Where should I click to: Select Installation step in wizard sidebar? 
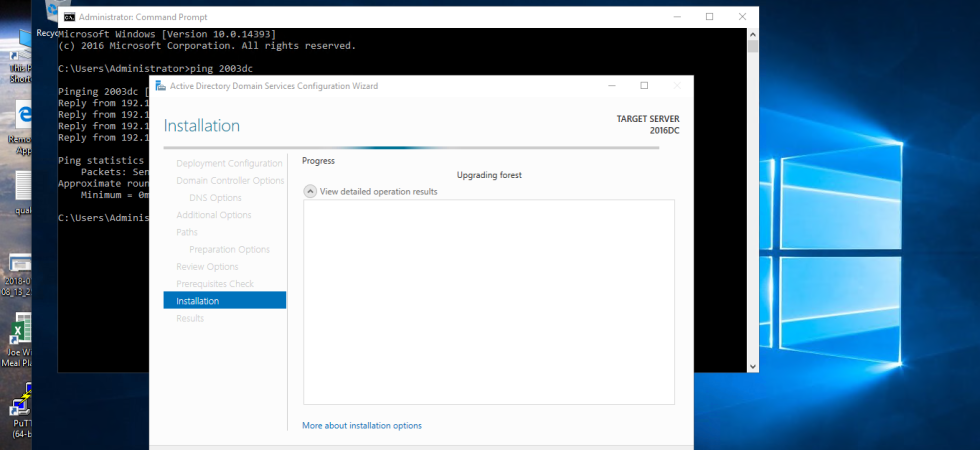point(225,301)
